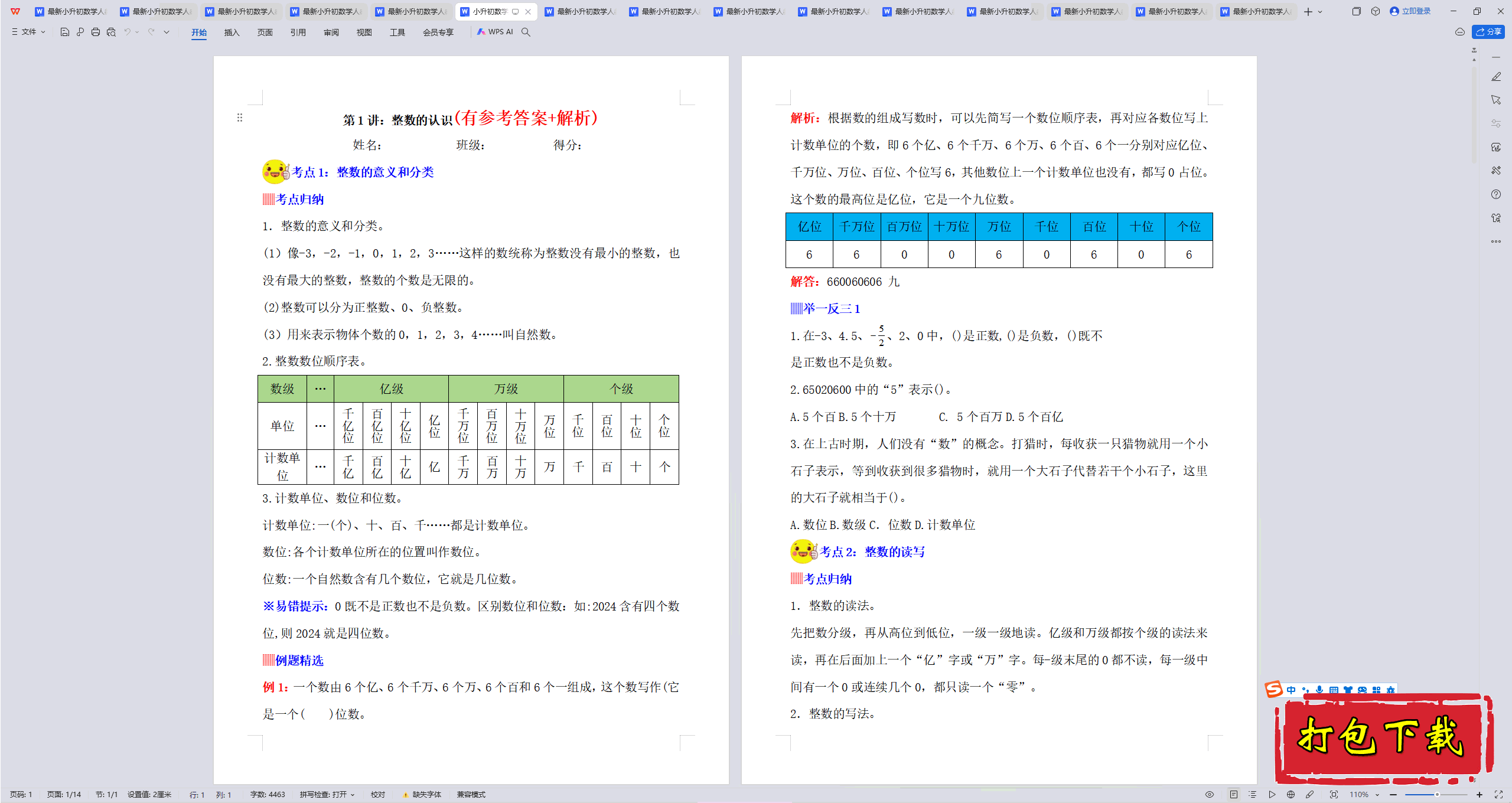Switch to the 开始 ribbon tab
The height and width of the screenshot is (803, 1512).
(199, 32)
